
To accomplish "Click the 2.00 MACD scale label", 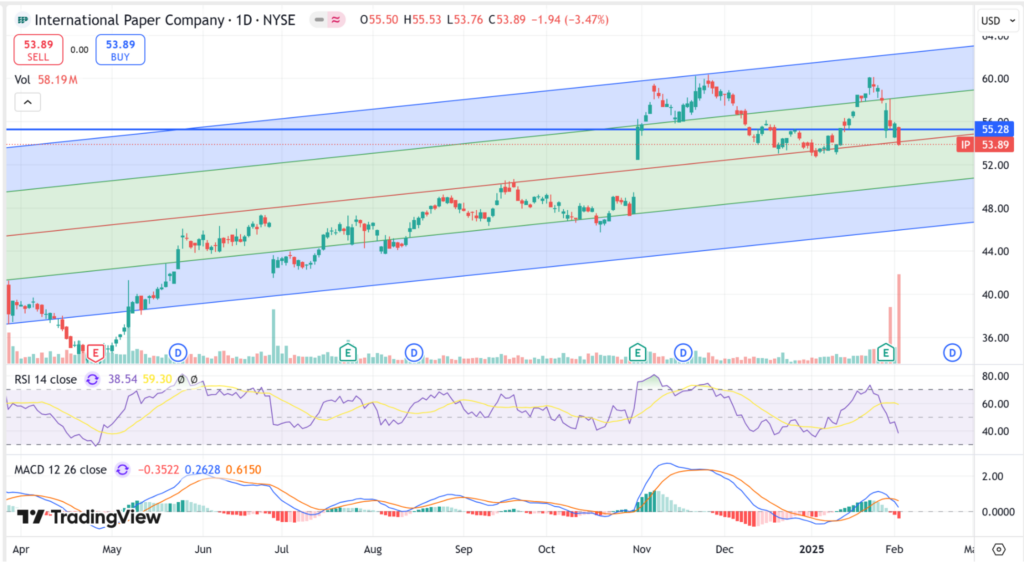I will tap(993, 476).
